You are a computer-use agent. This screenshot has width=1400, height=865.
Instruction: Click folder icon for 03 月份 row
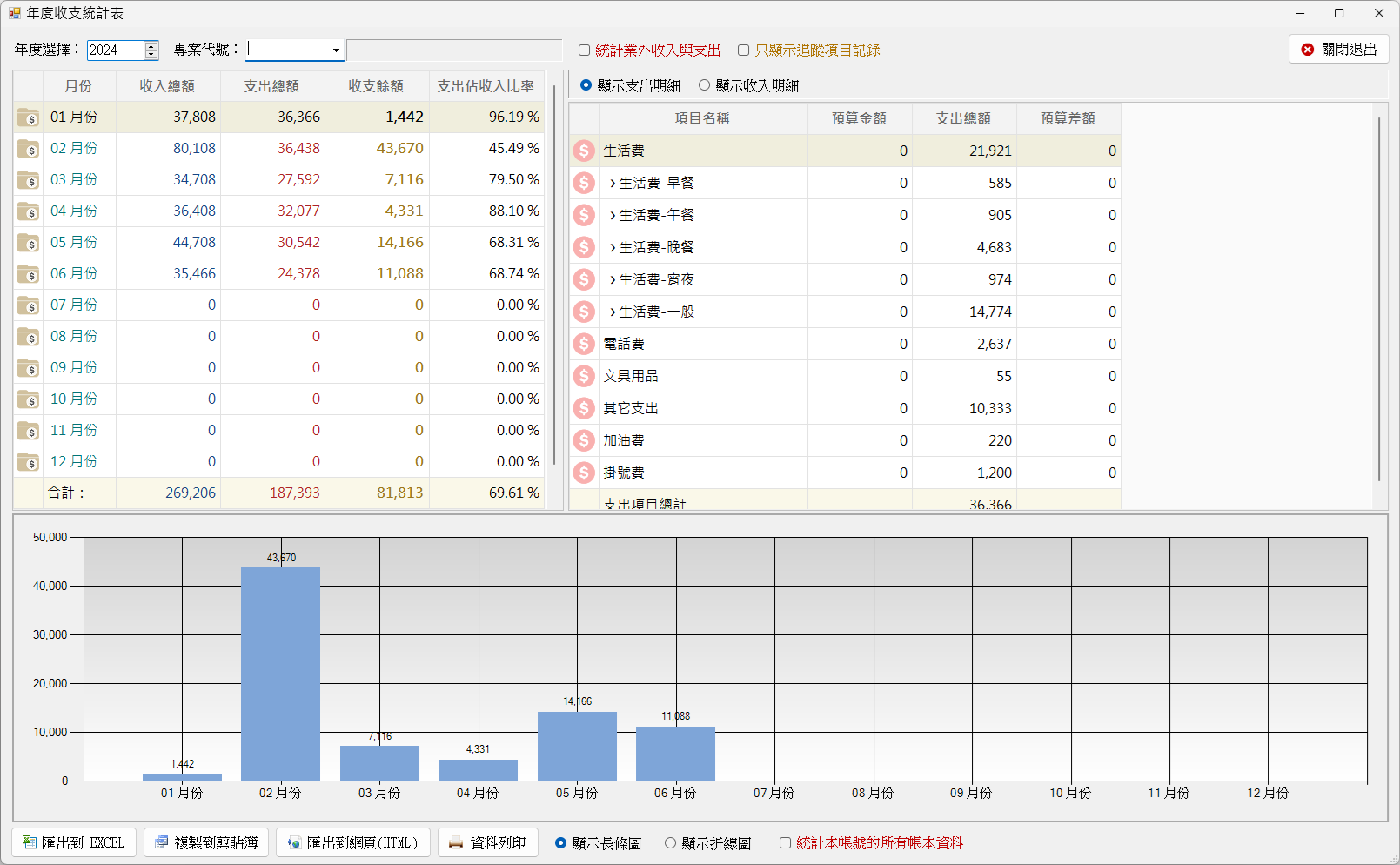click(x=28, y=180)
